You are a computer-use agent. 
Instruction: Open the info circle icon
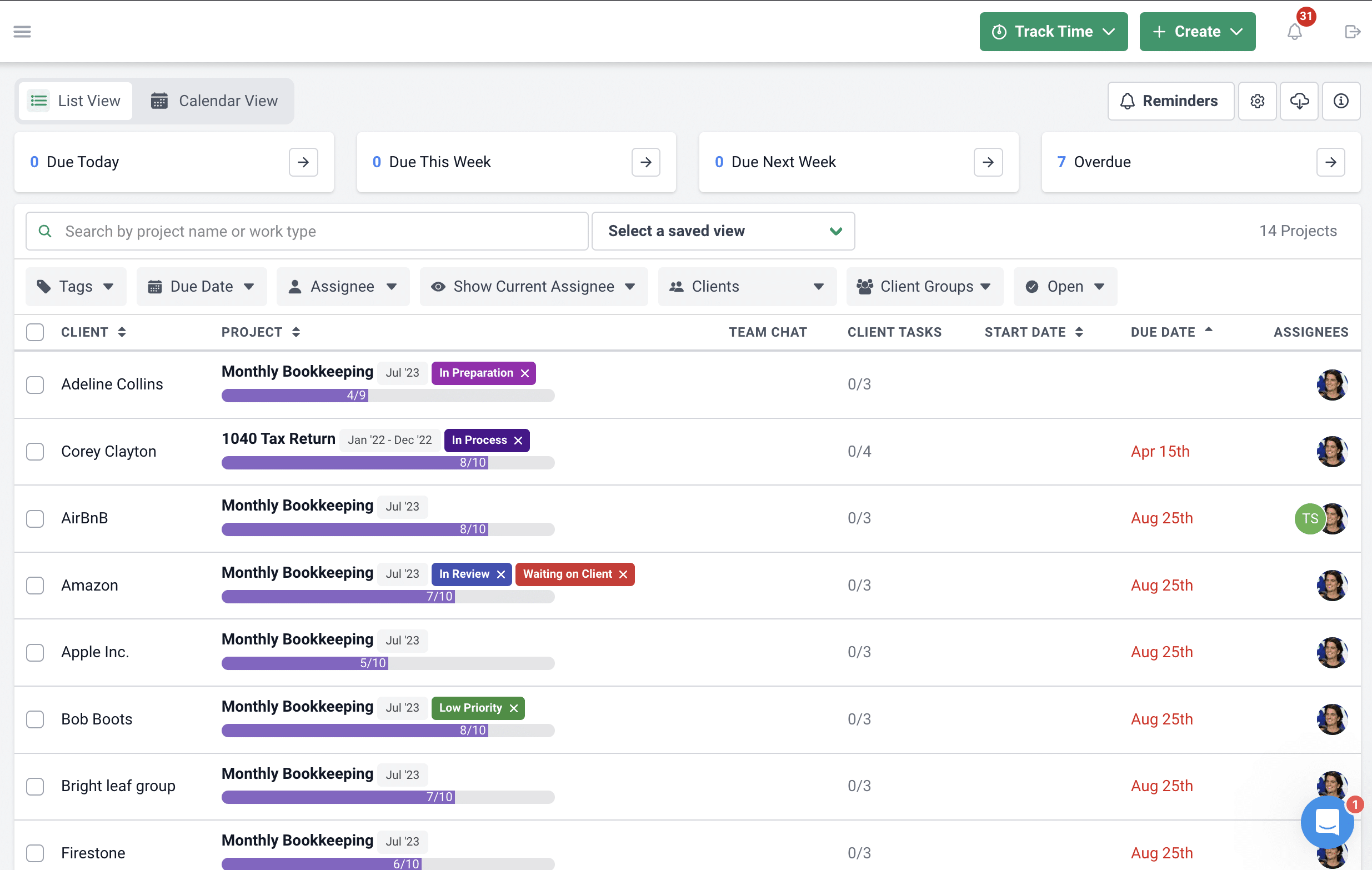(1341, 101)
